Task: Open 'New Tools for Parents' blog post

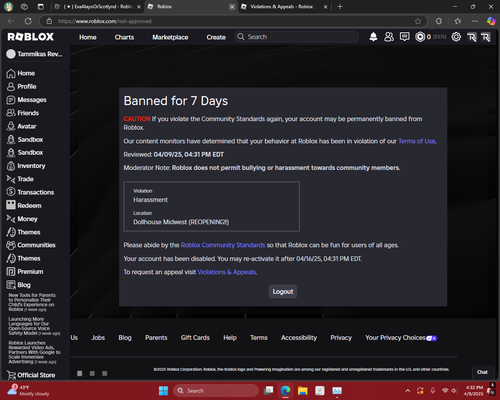Action: 32,302
